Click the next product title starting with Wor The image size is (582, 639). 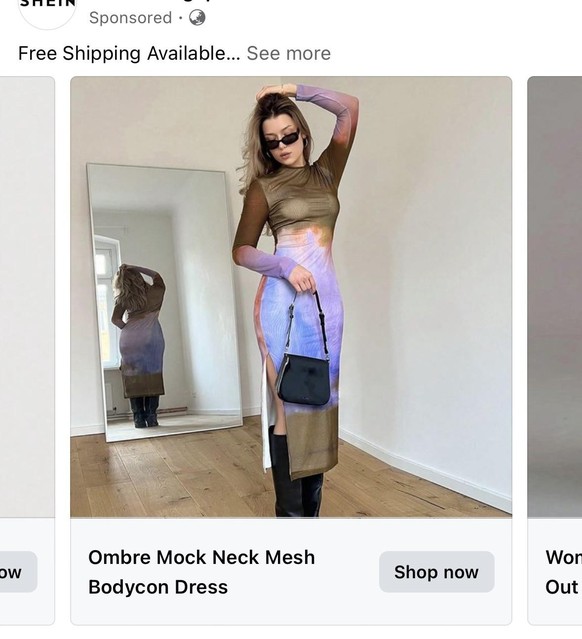tap(564, 572)
